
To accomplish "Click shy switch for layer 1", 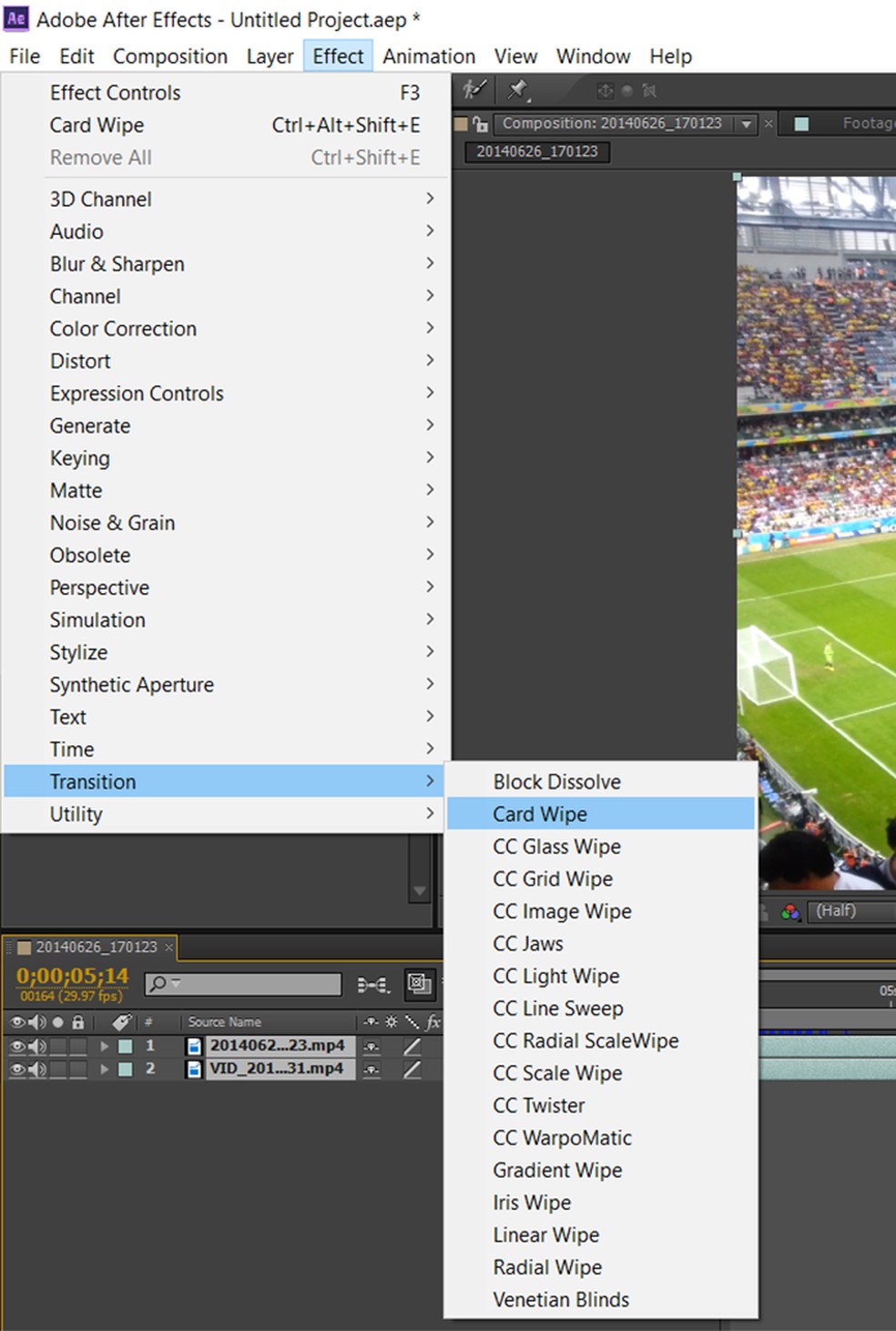I will 372,1046.
